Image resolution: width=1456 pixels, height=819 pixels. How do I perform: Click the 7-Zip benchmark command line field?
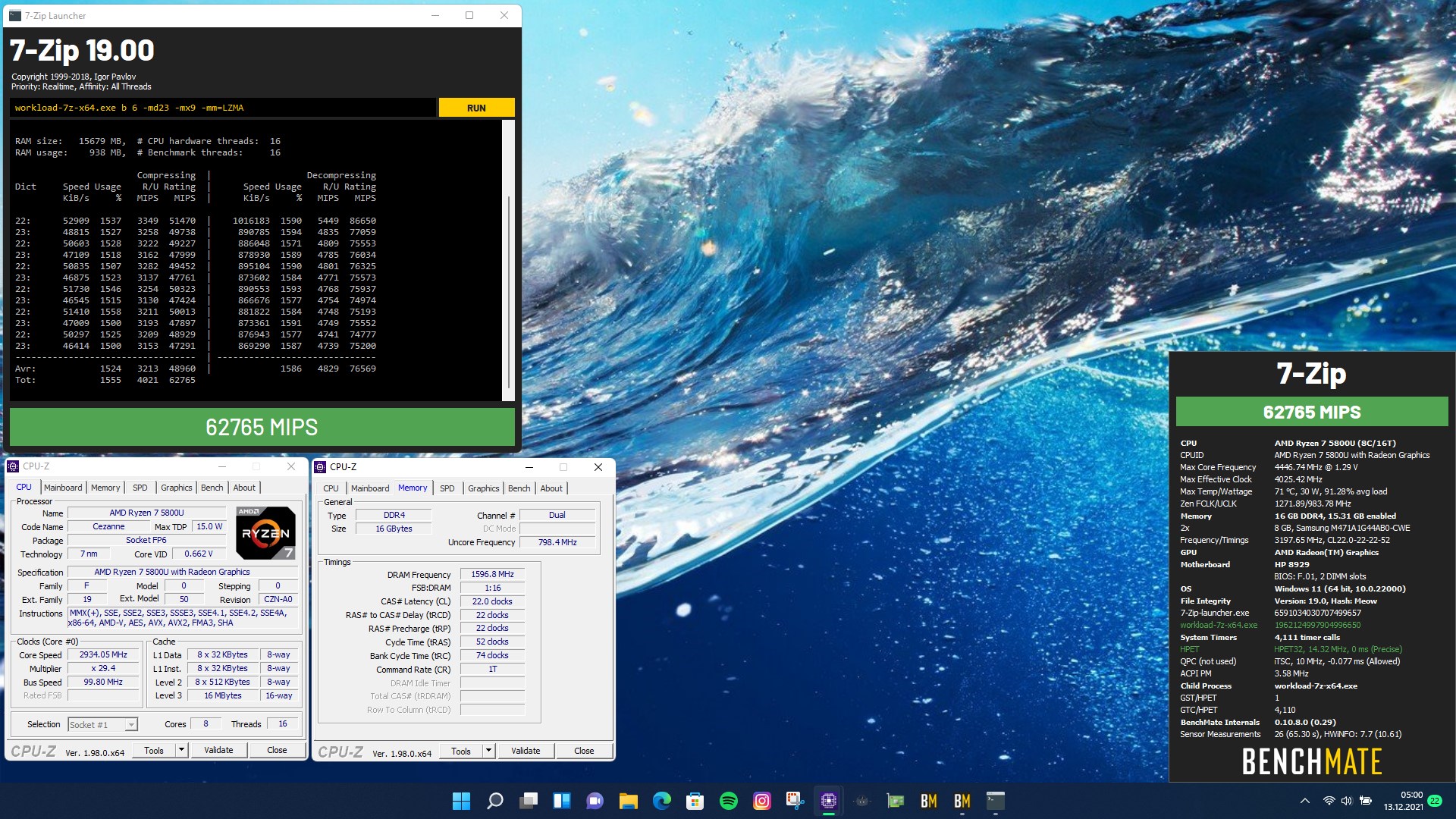(223, 108)
